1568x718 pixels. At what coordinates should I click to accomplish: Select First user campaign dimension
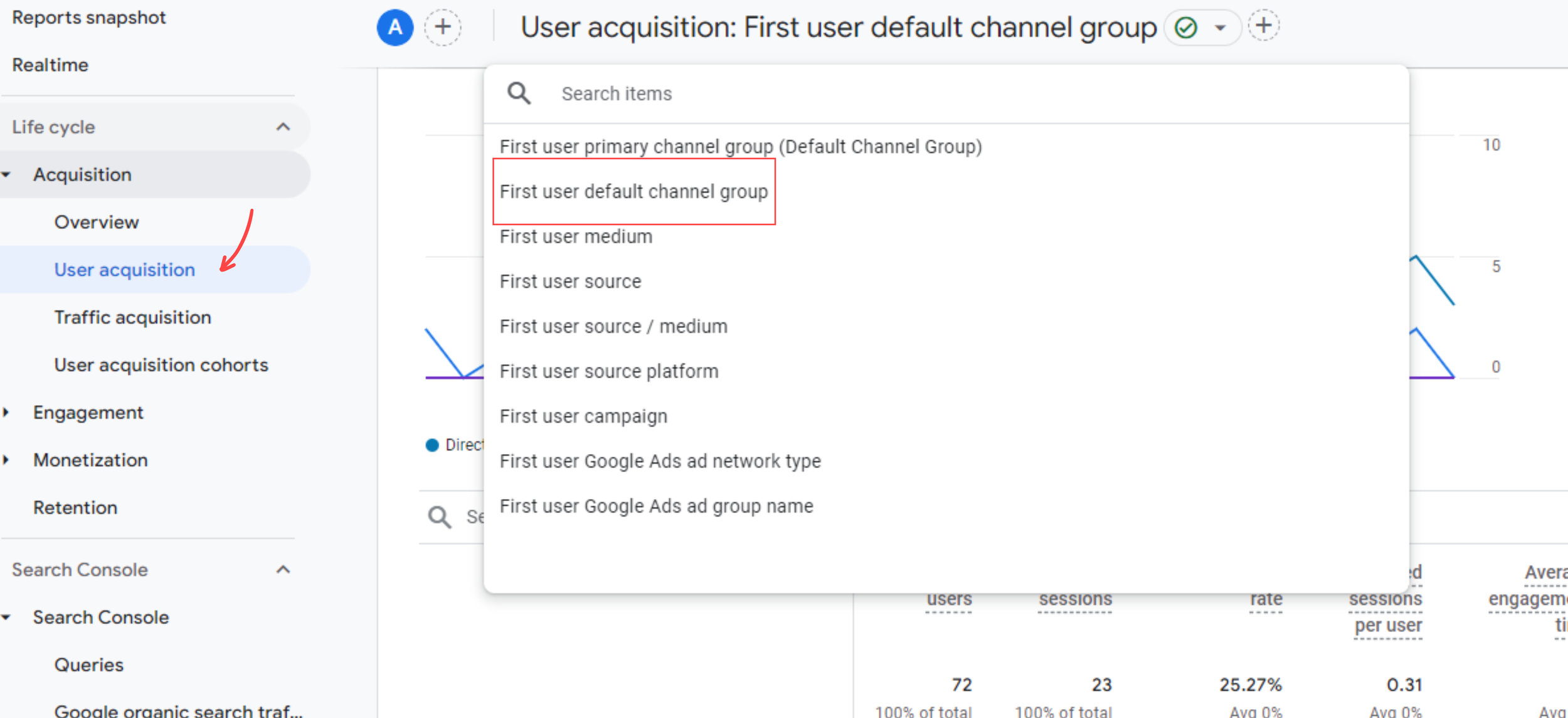(583, 416)
